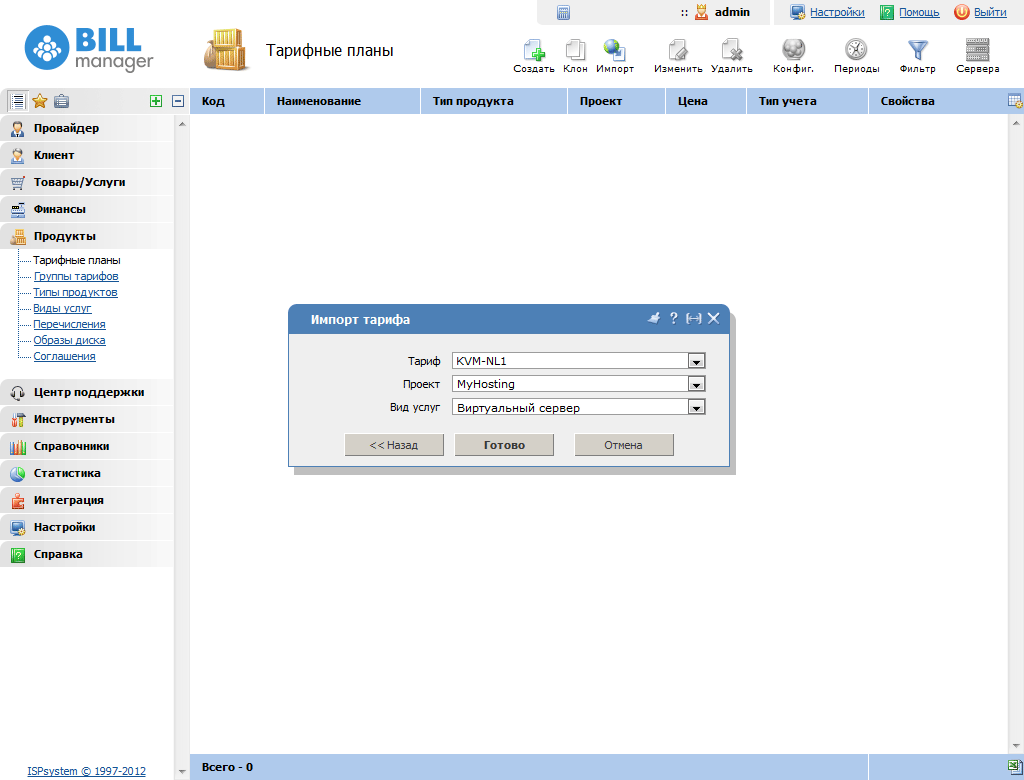1024x780 pixels.
Task: Open Группы тарифов in the sidebar
Action: (x=76, y=276)
